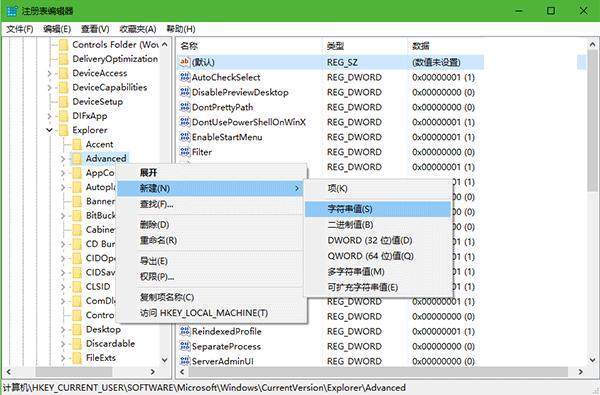Open the 帮助(H) menu
Viewport: 600px width, 395px height.
point(181,29)
